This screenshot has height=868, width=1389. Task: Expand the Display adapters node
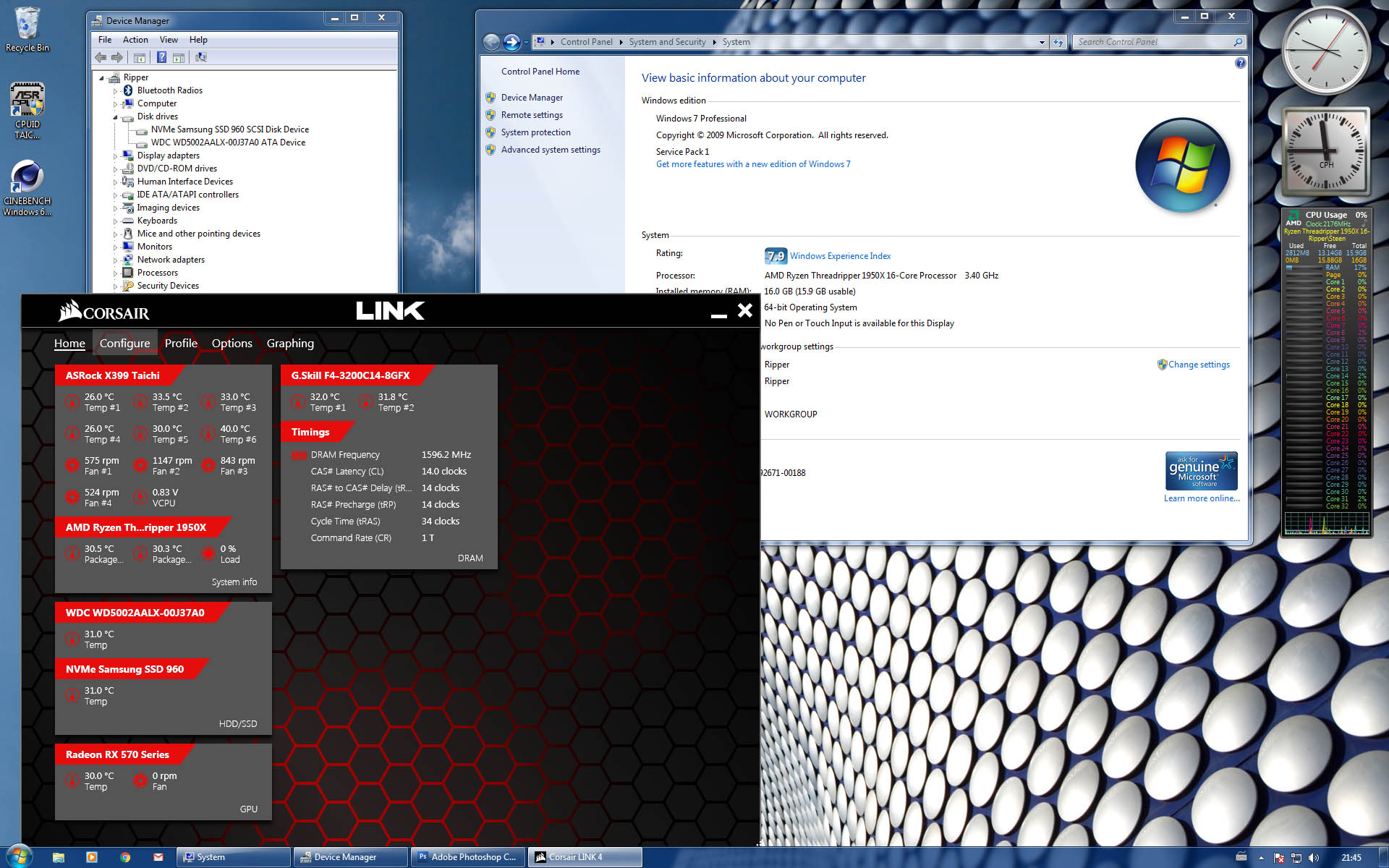(115, 156)
